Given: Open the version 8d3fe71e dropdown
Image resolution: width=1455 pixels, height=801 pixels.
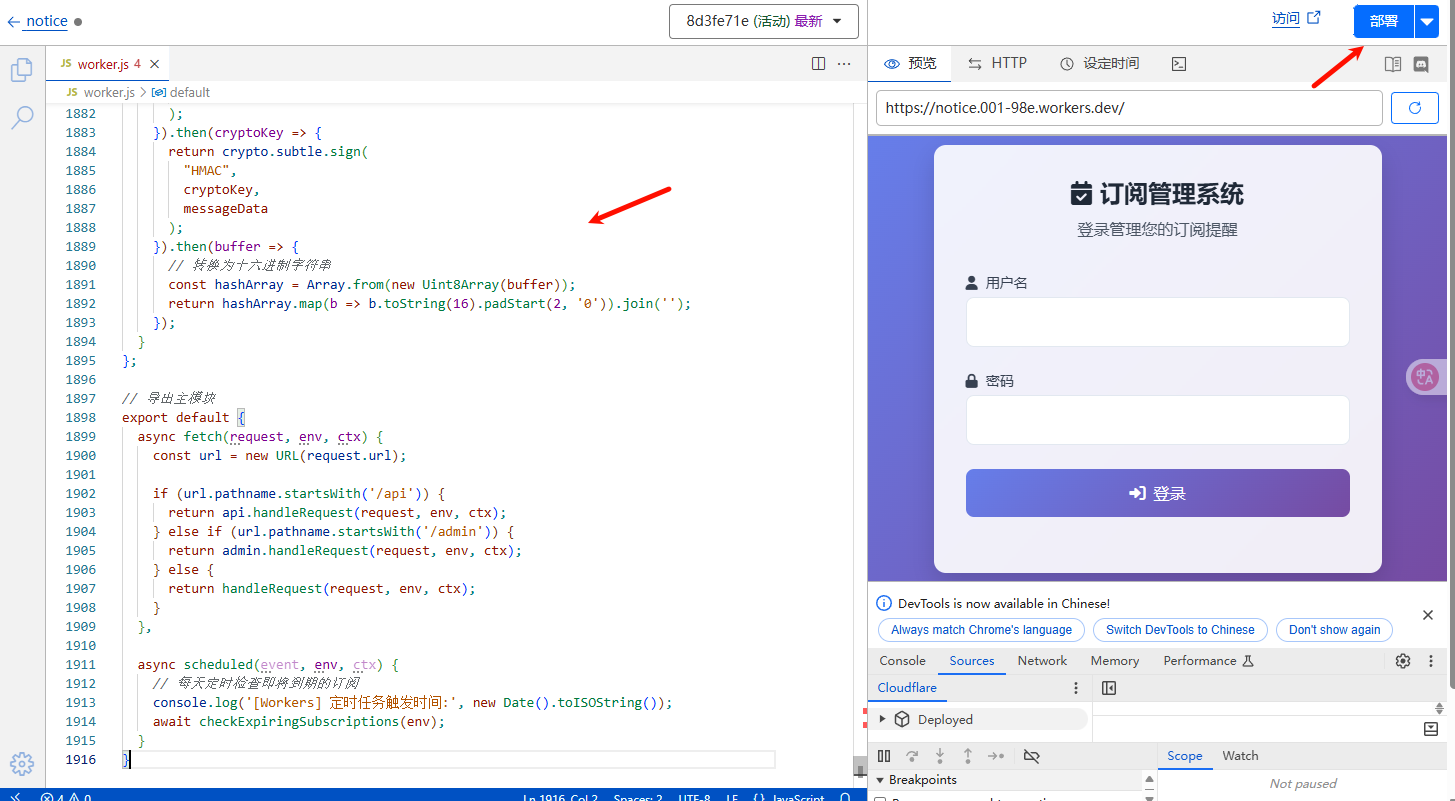Looking at the screenshot, I should [x=763, y=21].
